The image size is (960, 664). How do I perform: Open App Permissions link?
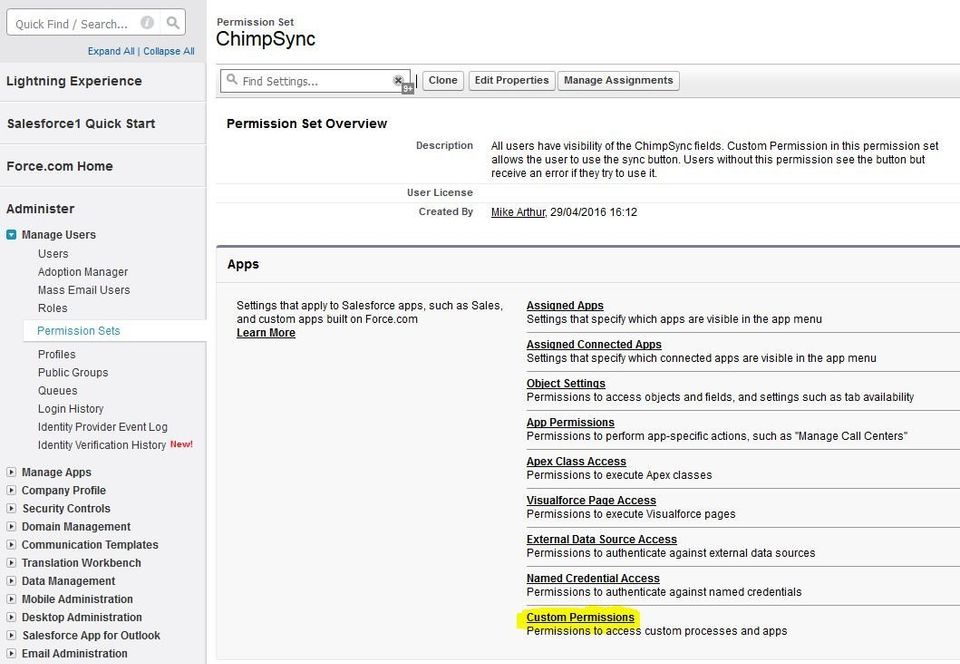coord(570,422)
